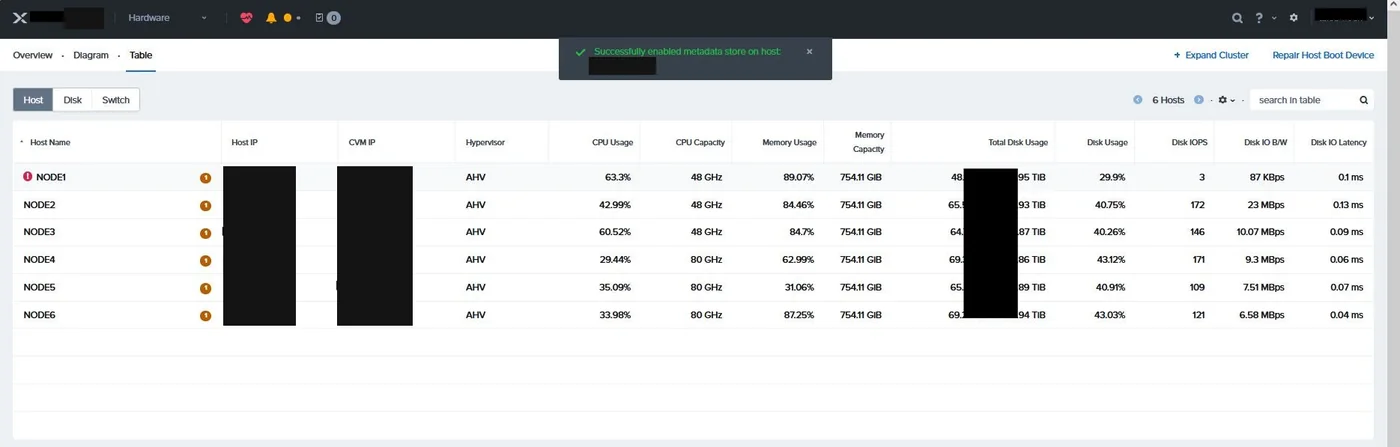Click the red critical alert icon on NODE1
The height and width of the screenshot is (447, 1400).
[x=28, y=176]
